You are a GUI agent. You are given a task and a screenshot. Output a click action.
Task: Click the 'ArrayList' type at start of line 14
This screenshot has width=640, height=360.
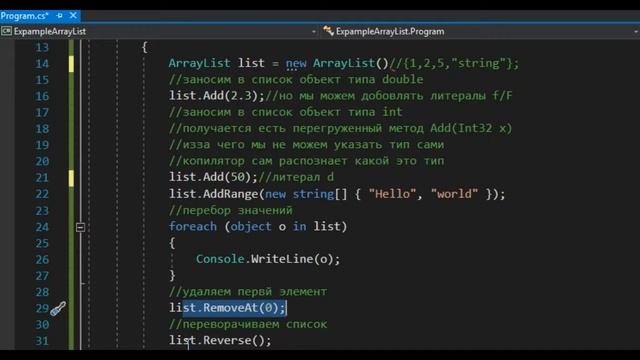point(200,63)
